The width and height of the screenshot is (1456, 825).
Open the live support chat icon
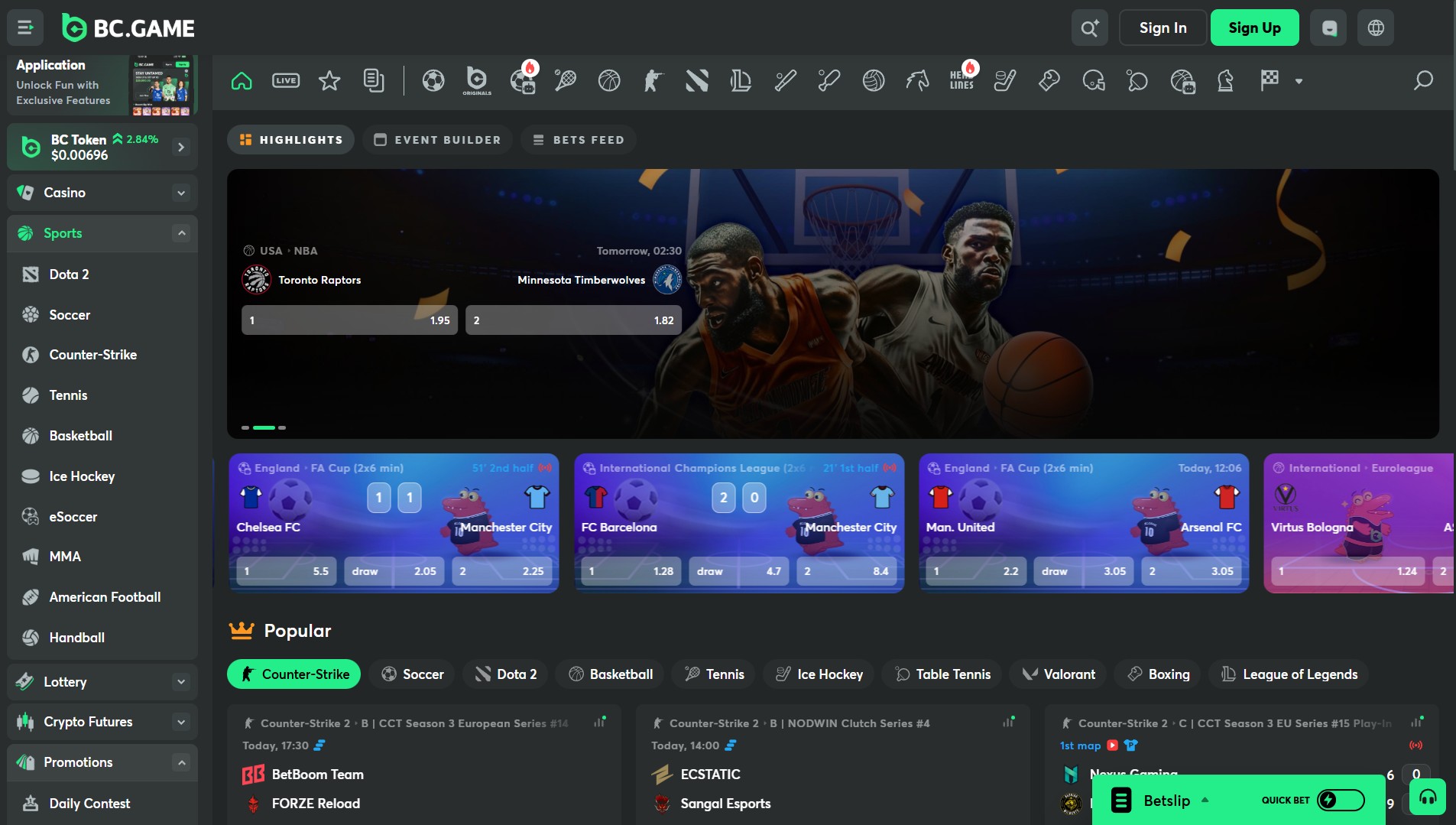(x=1328, y=28)
